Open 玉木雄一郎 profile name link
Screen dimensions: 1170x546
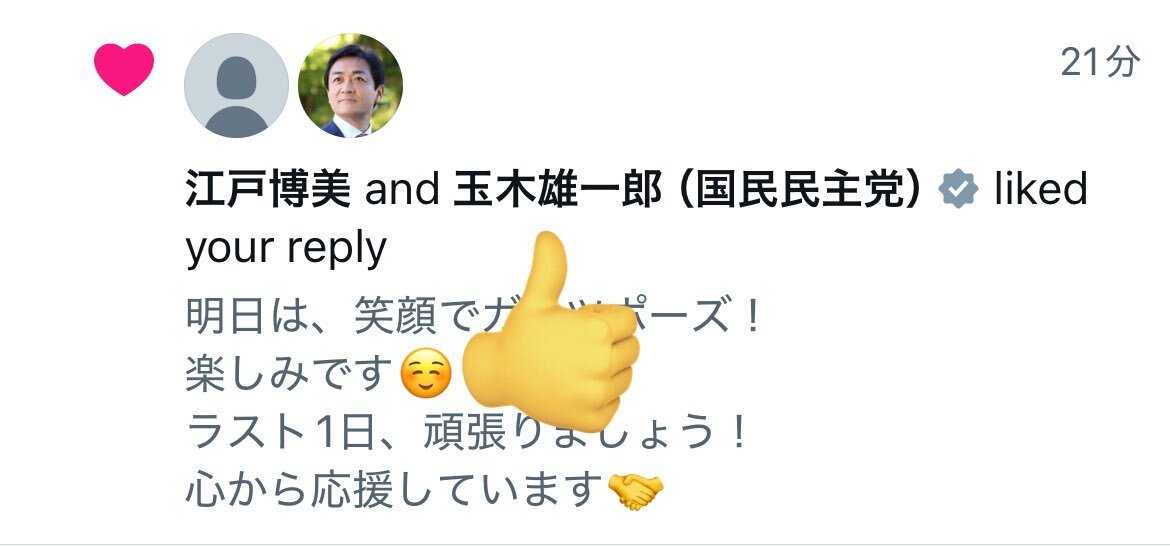pos(557,189)
